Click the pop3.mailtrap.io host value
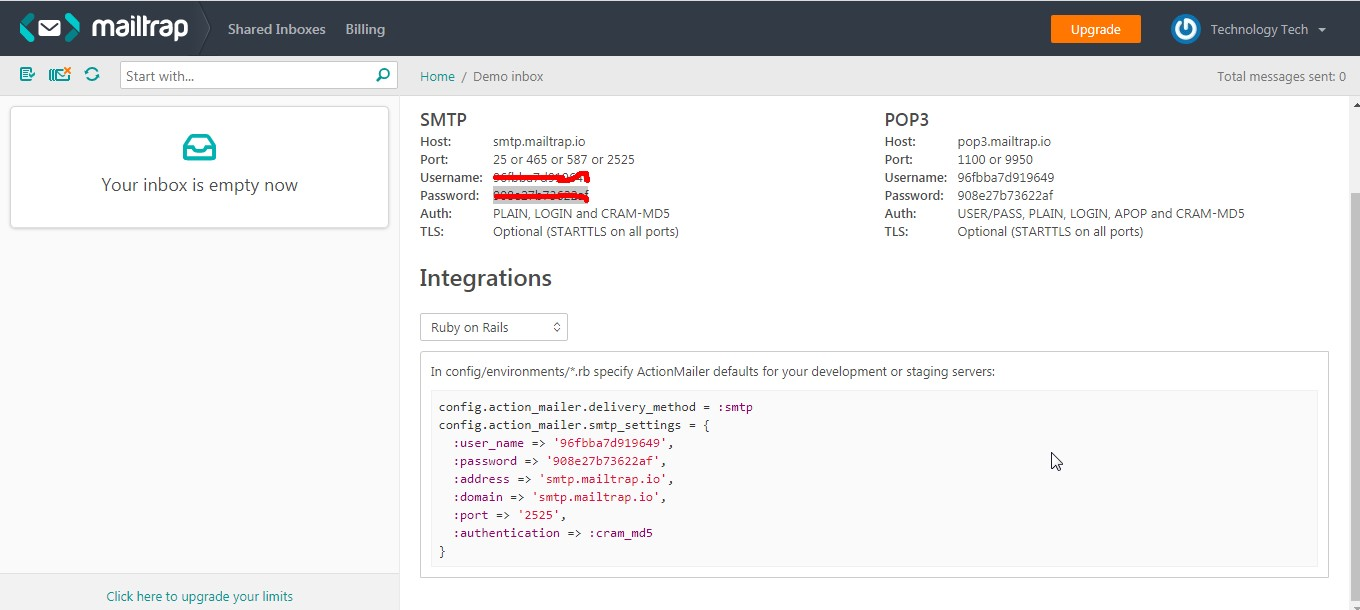This screenshot has height=610, width=1360. coord(1004,142)
